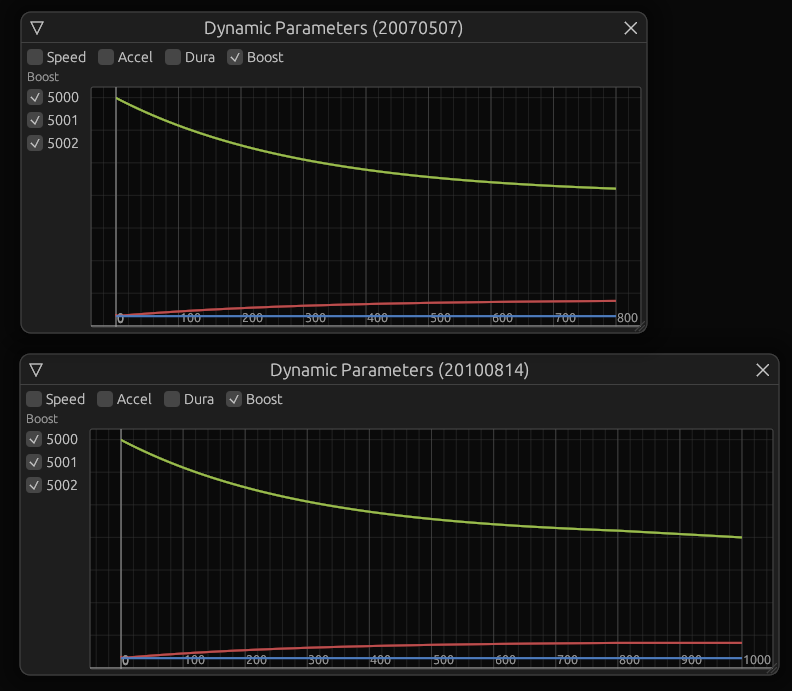
Task: Click the resize grip of 20100814 window
Action: pos(773,669)
